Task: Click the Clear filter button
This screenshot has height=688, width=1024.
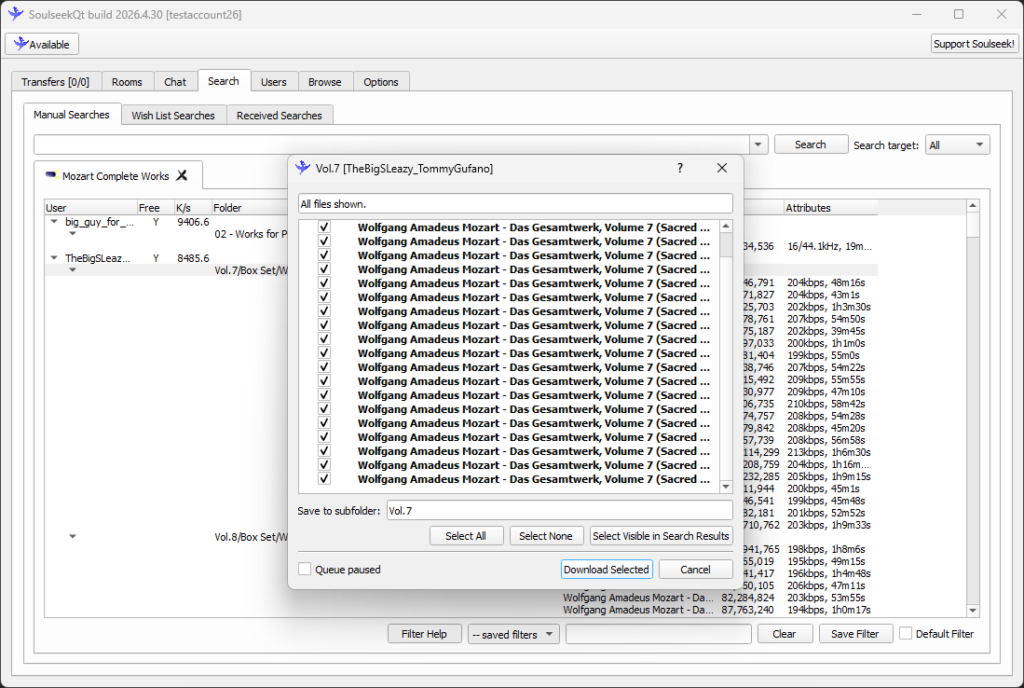Action: (784, 634)
